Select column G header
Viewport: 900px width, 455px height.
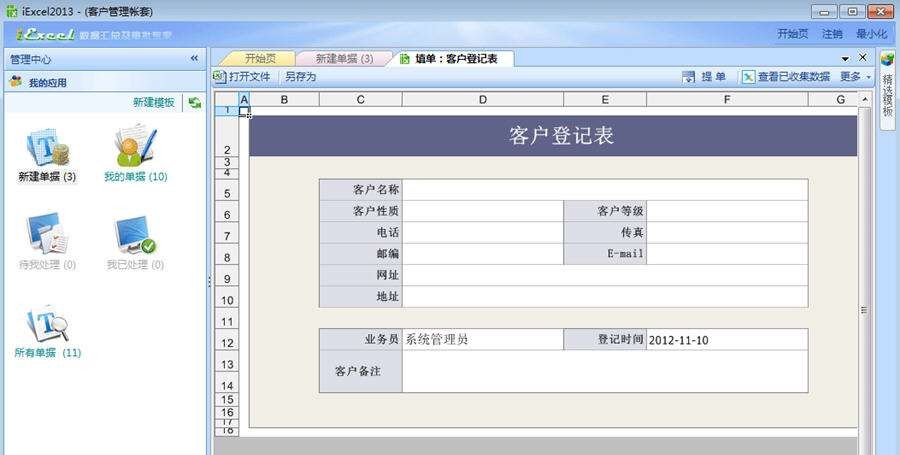pos(833,99)
